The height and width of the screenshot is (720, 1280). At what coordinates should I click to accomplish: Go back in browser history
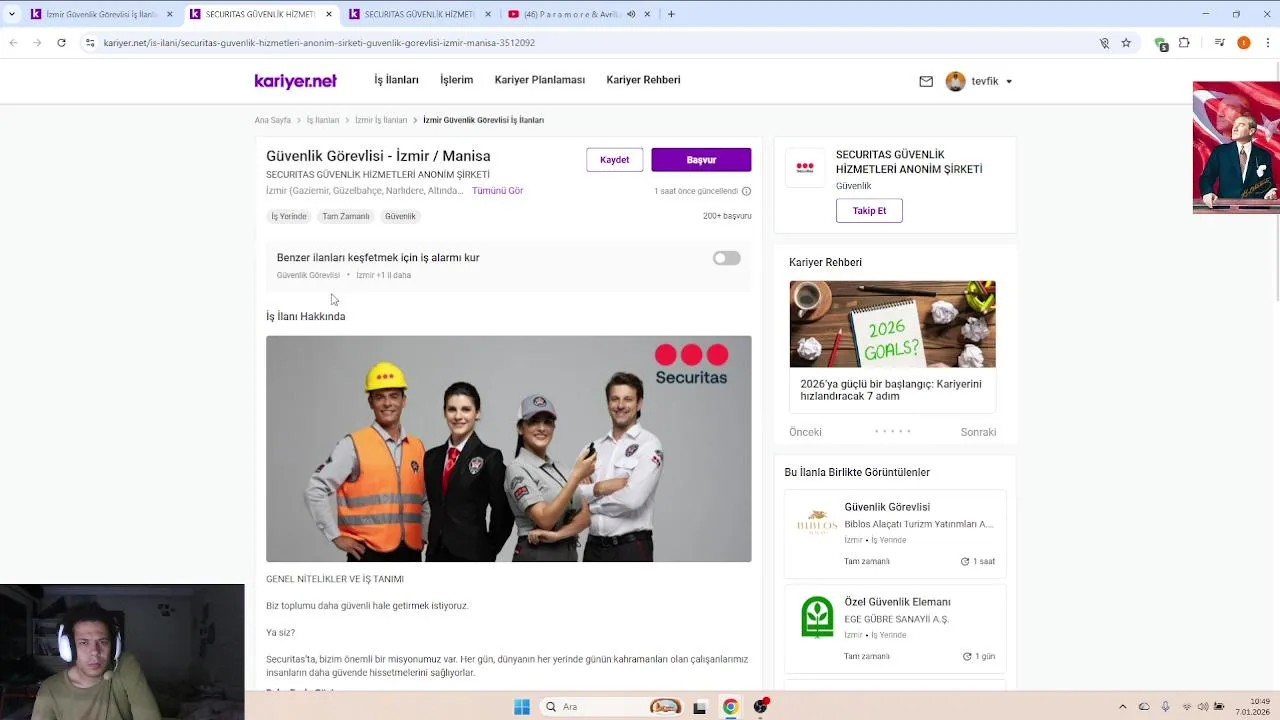coord(13,43)
